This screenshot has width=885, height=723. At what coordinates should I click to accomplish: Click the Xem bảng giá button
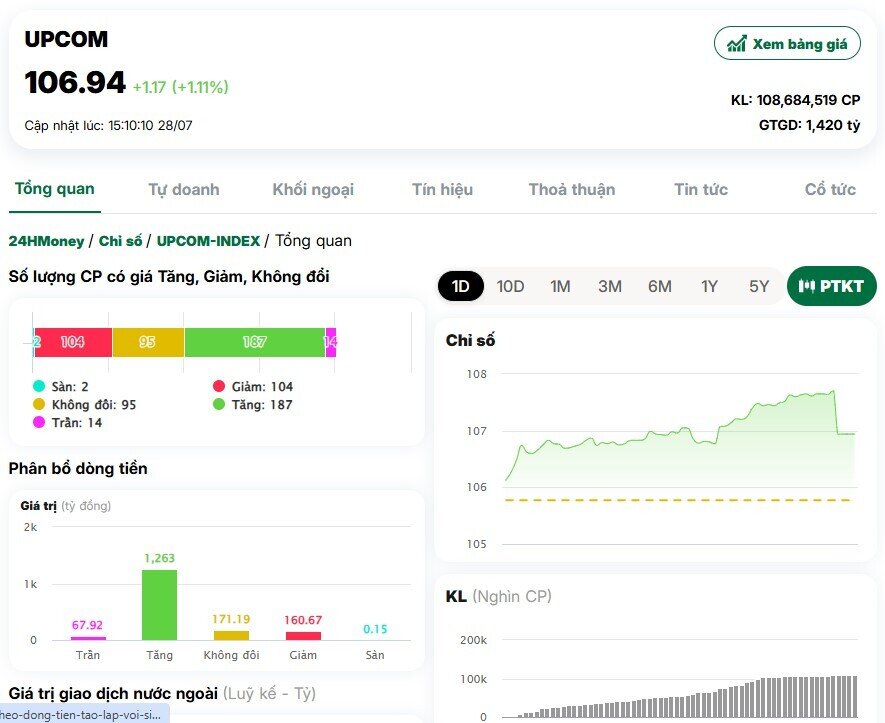click(787, 43)
